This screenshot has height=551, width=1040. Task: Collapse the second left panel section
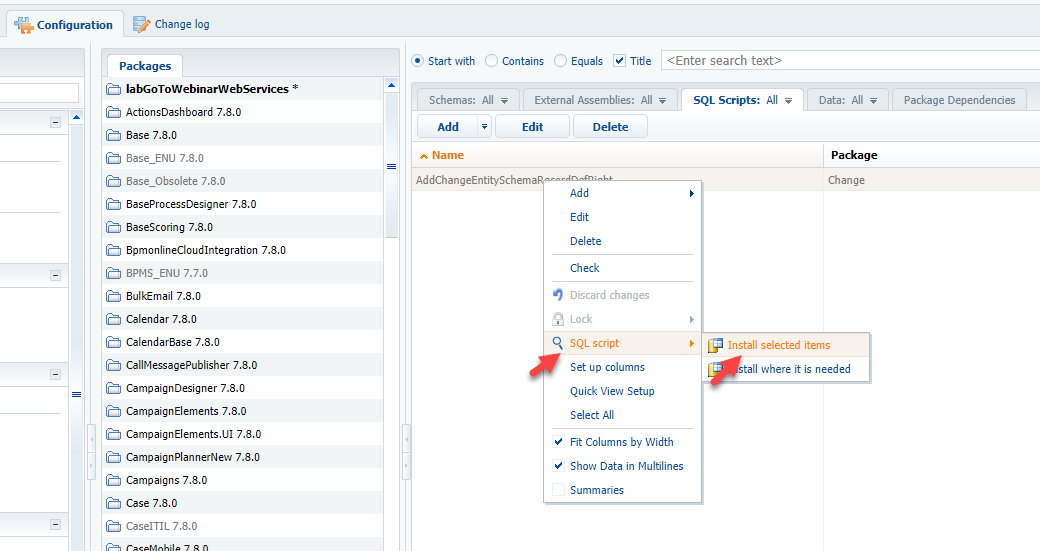(56, 275)
